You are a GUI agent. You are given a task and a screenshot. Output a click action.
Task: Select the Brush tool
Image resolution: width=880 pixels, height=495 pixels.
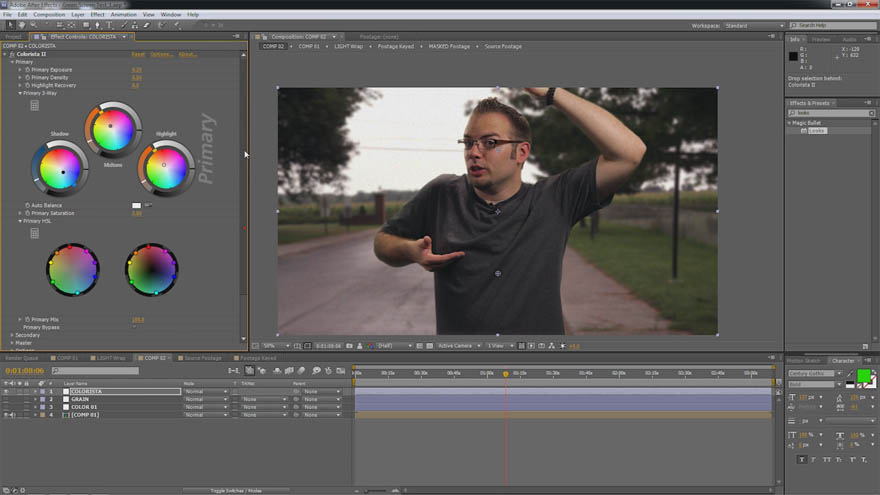click(x=124, y=25)
